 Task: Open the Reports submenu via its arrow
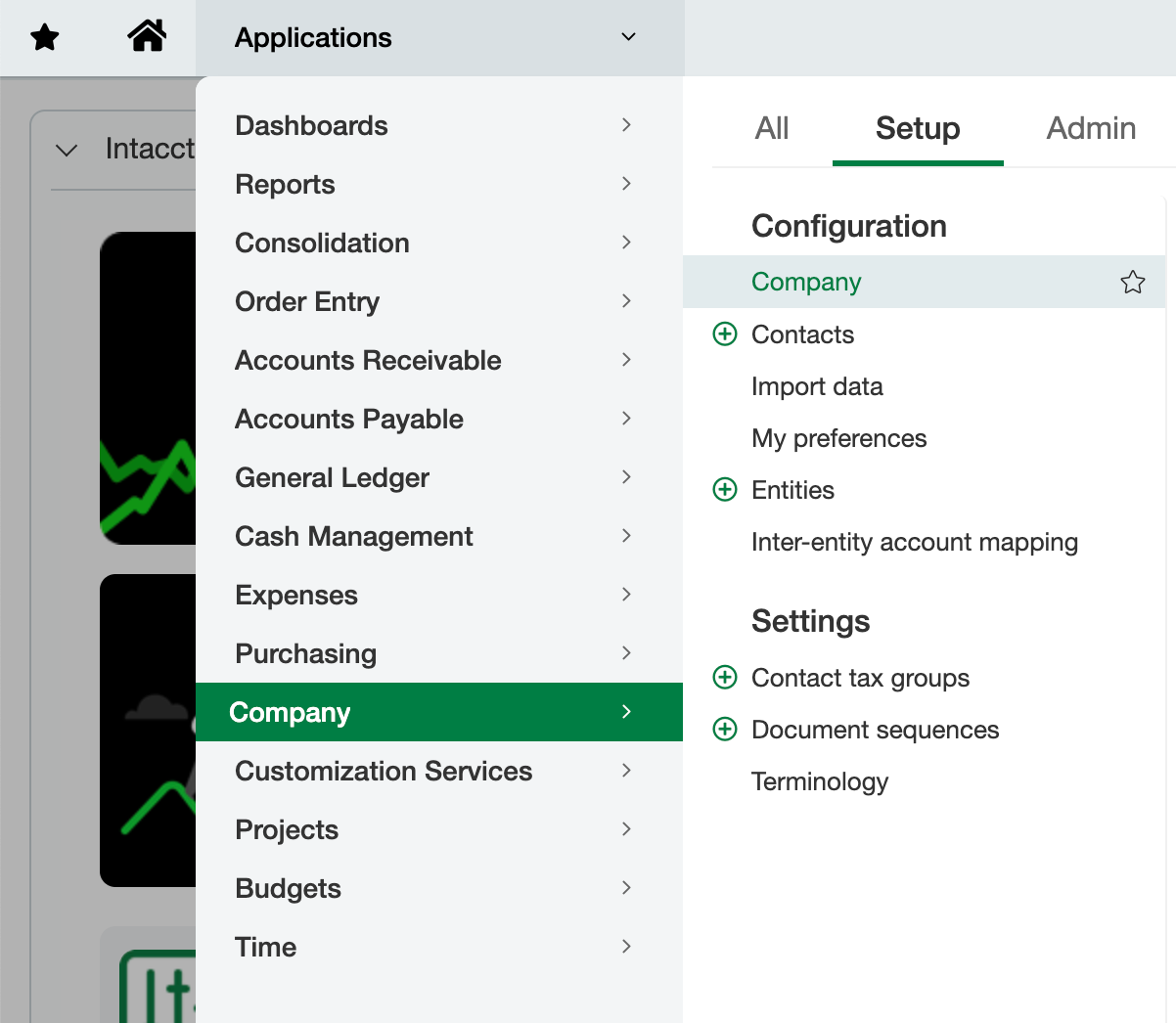click(x=626, y=184)
